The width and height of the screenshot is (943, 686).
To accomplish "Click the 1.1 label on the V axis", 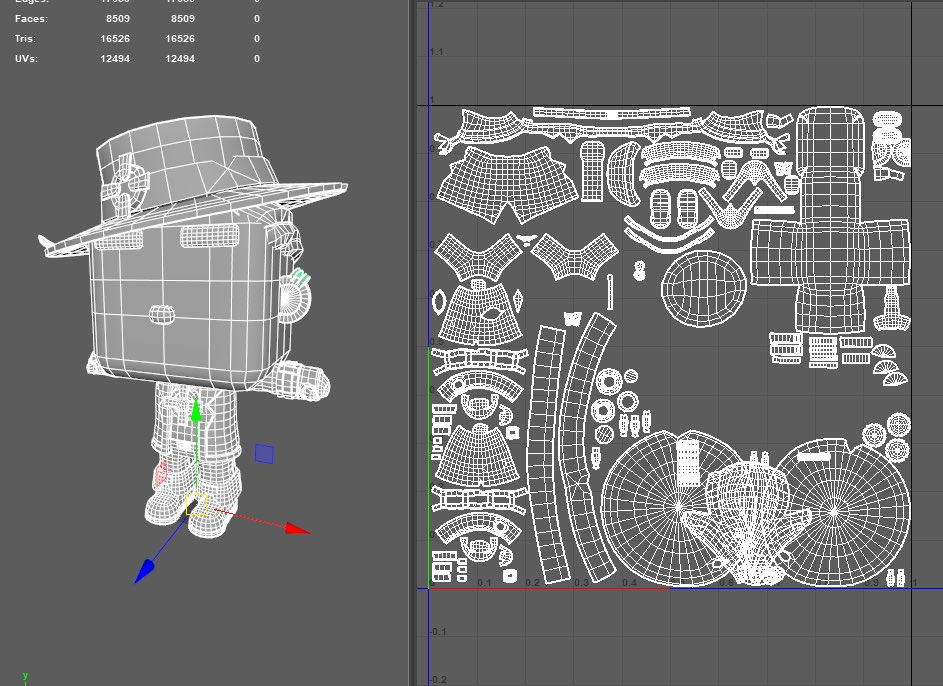I will coord(437,52).
